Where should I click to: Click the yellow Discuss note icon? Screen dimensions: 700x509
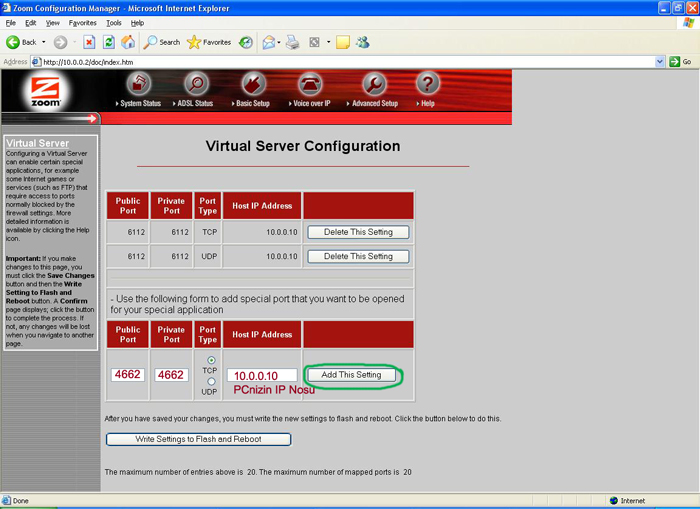point(343,42)
